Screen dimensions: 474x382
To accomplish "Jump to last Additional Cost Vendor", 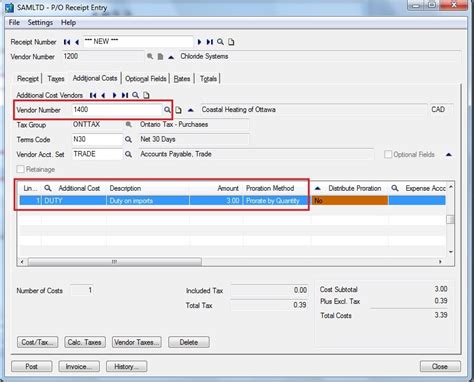I will click(125, 95).
